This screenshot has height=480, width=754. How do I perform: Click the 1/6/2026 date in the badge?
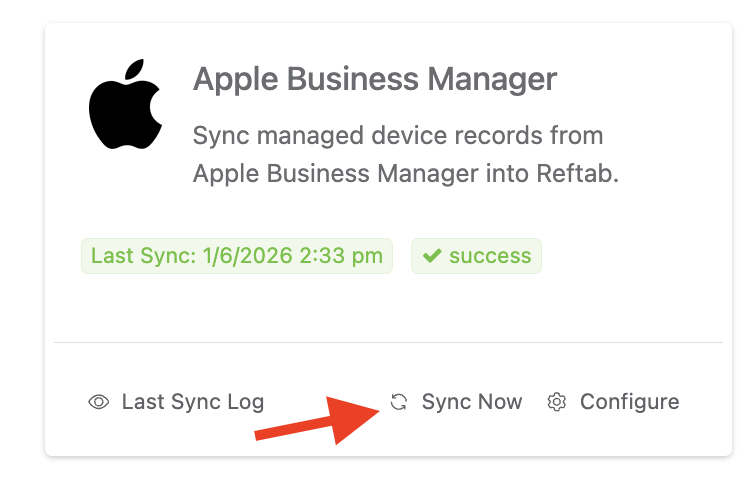[245, 256]
